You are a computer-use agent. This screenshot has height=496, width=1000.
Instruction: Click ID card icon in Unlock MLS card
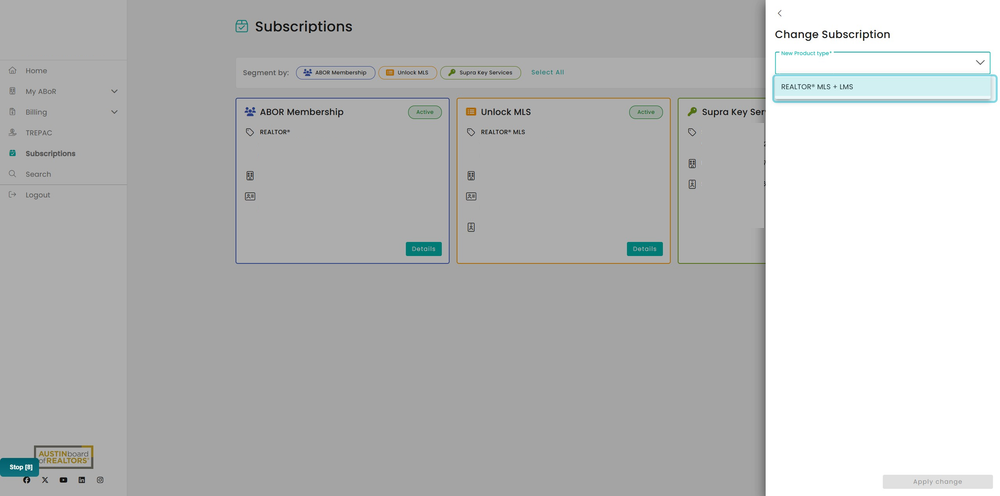pos(471,196)
